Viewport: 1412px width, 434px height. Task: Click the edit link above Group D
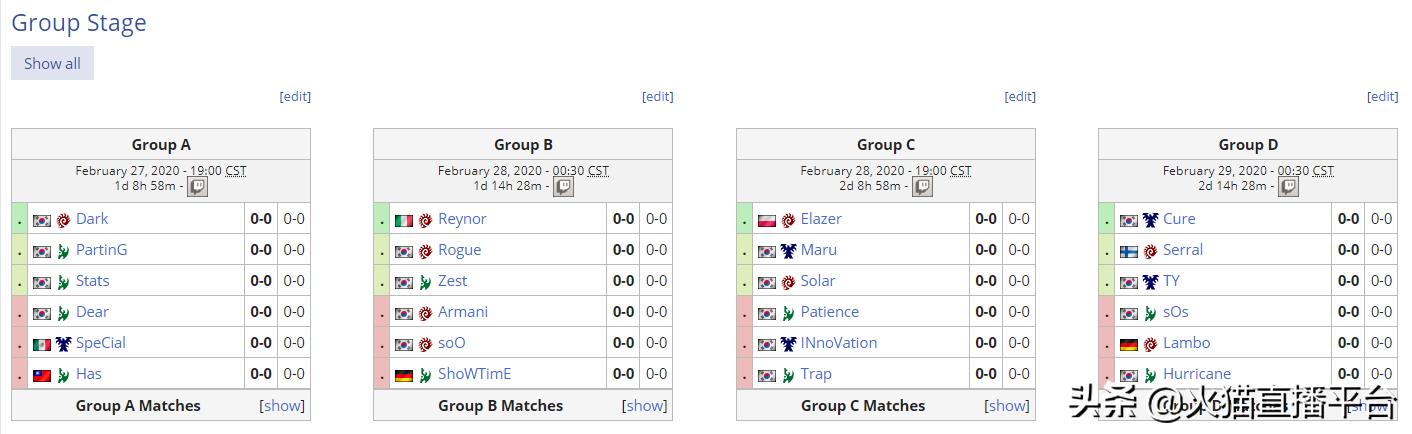pyautogui.click(x=1382, y=97)
